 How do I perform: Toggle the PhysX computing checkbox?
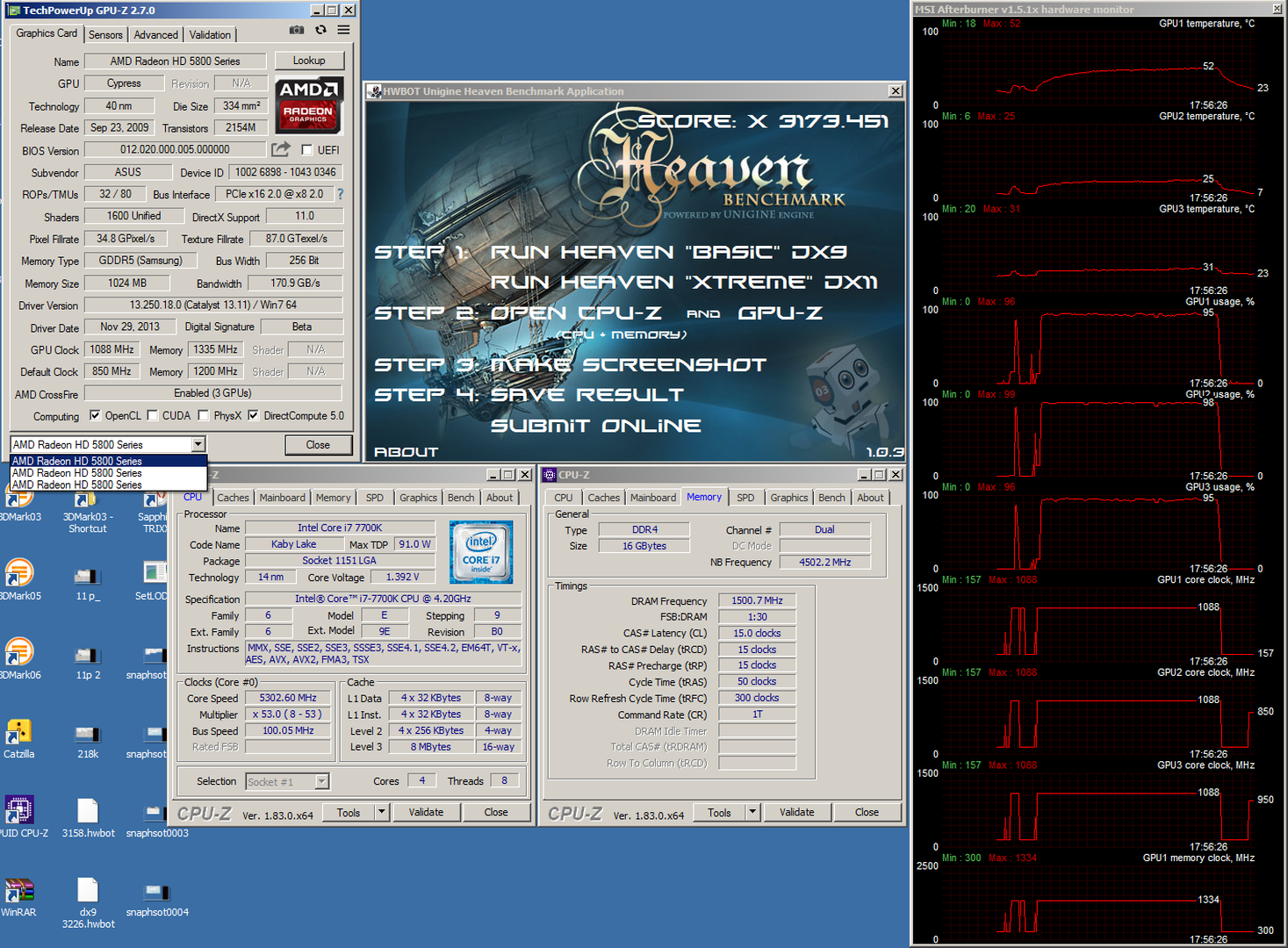pos(204,415)
